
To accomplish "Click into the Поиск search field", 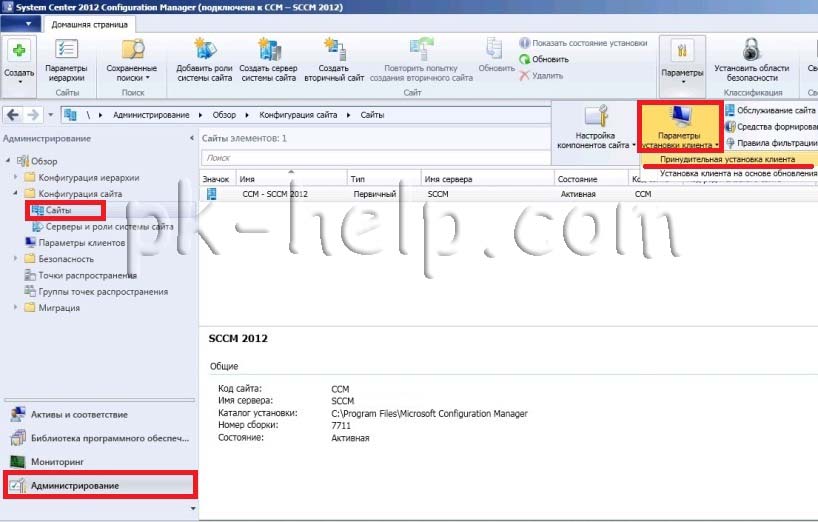I will (376, 157).
